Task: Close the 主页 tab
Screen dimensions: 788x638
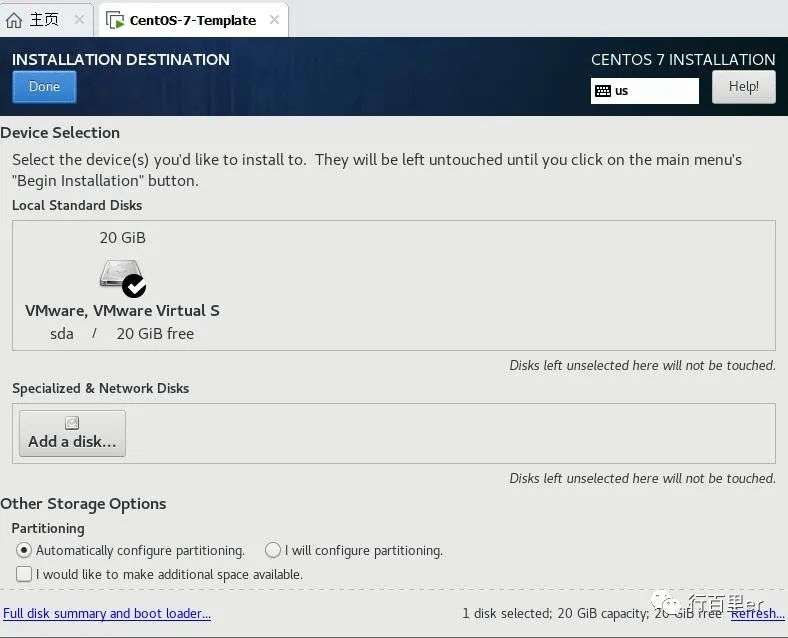Action: coord(79,20)
